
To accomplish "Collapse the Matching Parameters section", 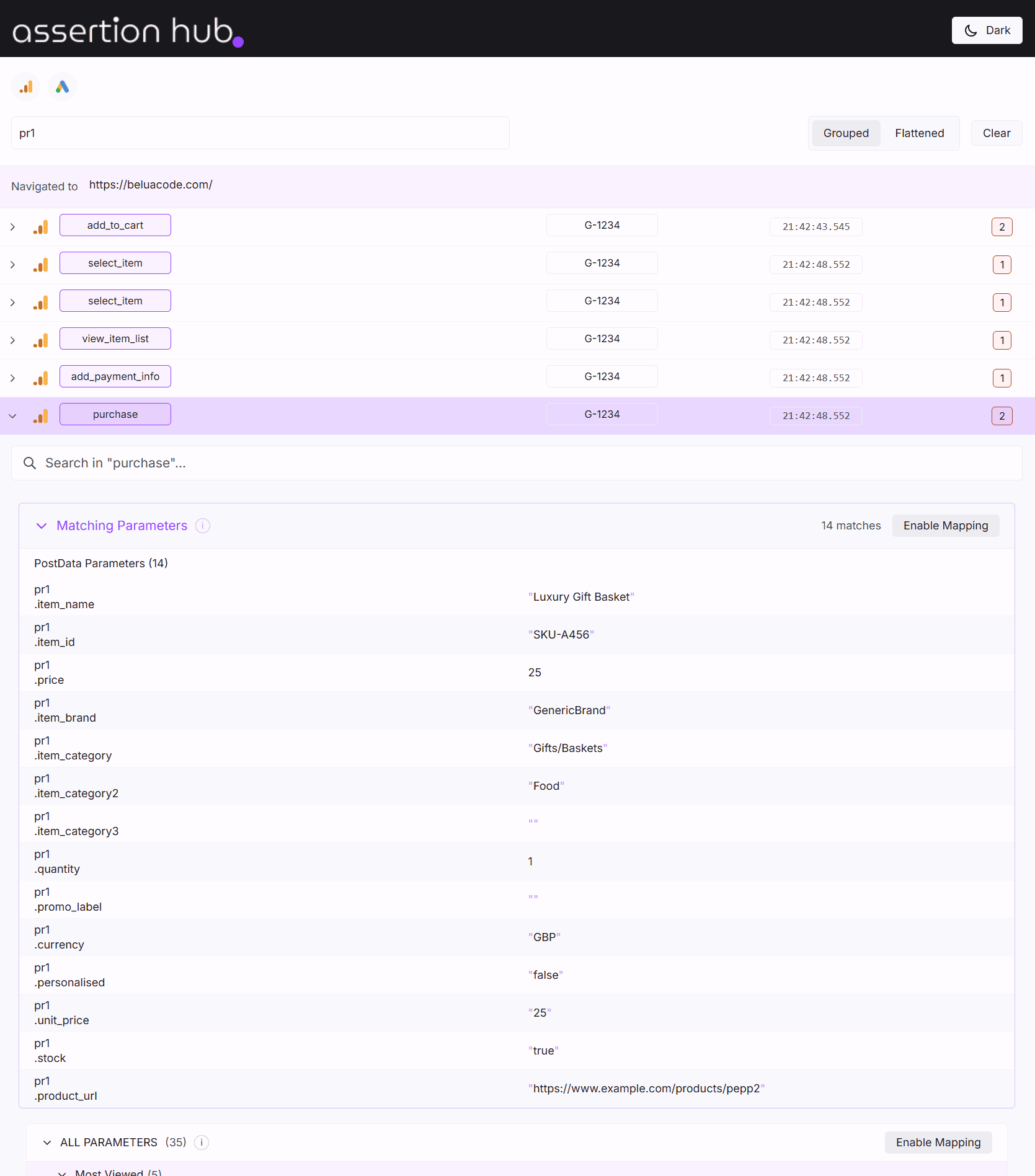I will click(42, 525).
